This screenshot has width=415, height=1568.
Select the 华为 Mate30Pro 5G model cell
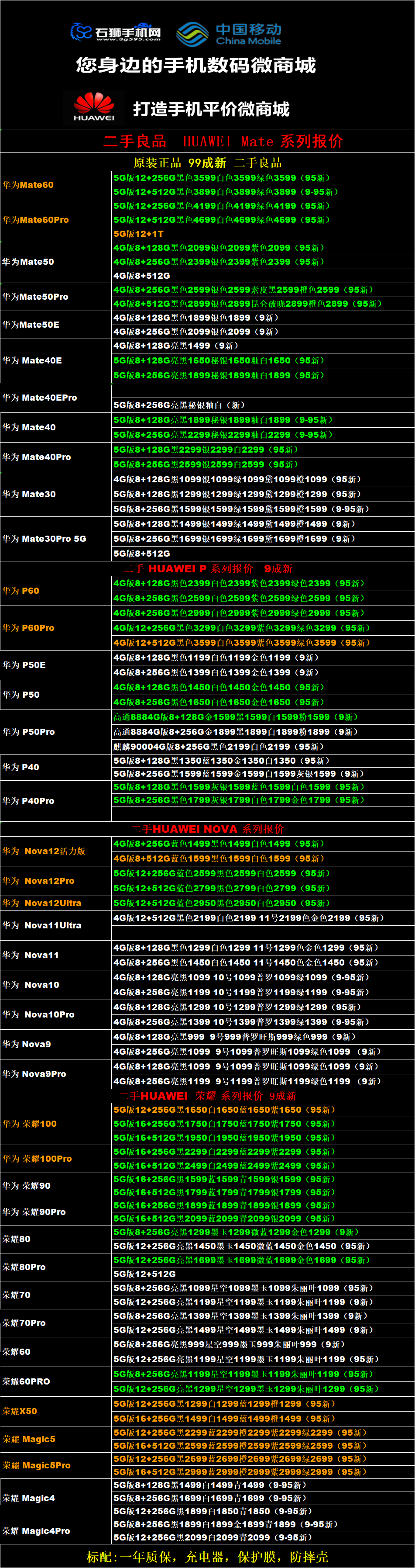[x=55, y=539]
